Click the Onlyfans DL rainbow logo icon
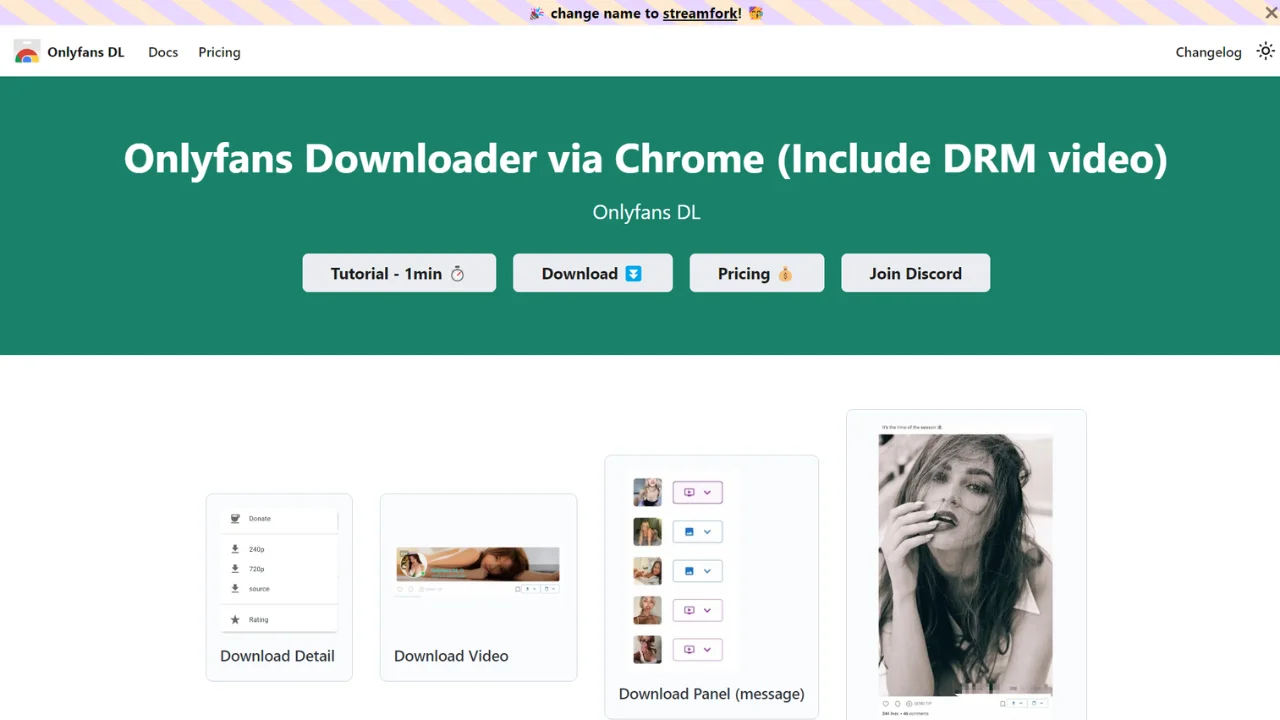 [27, 53]
